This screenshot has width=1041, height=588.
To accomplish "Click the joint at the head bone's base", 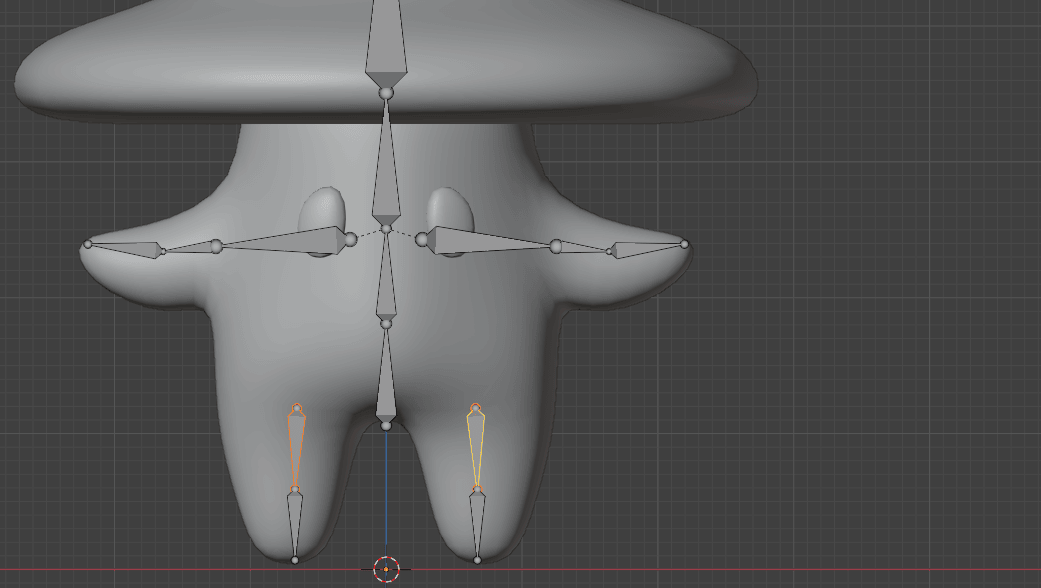I will pos(386,93).
